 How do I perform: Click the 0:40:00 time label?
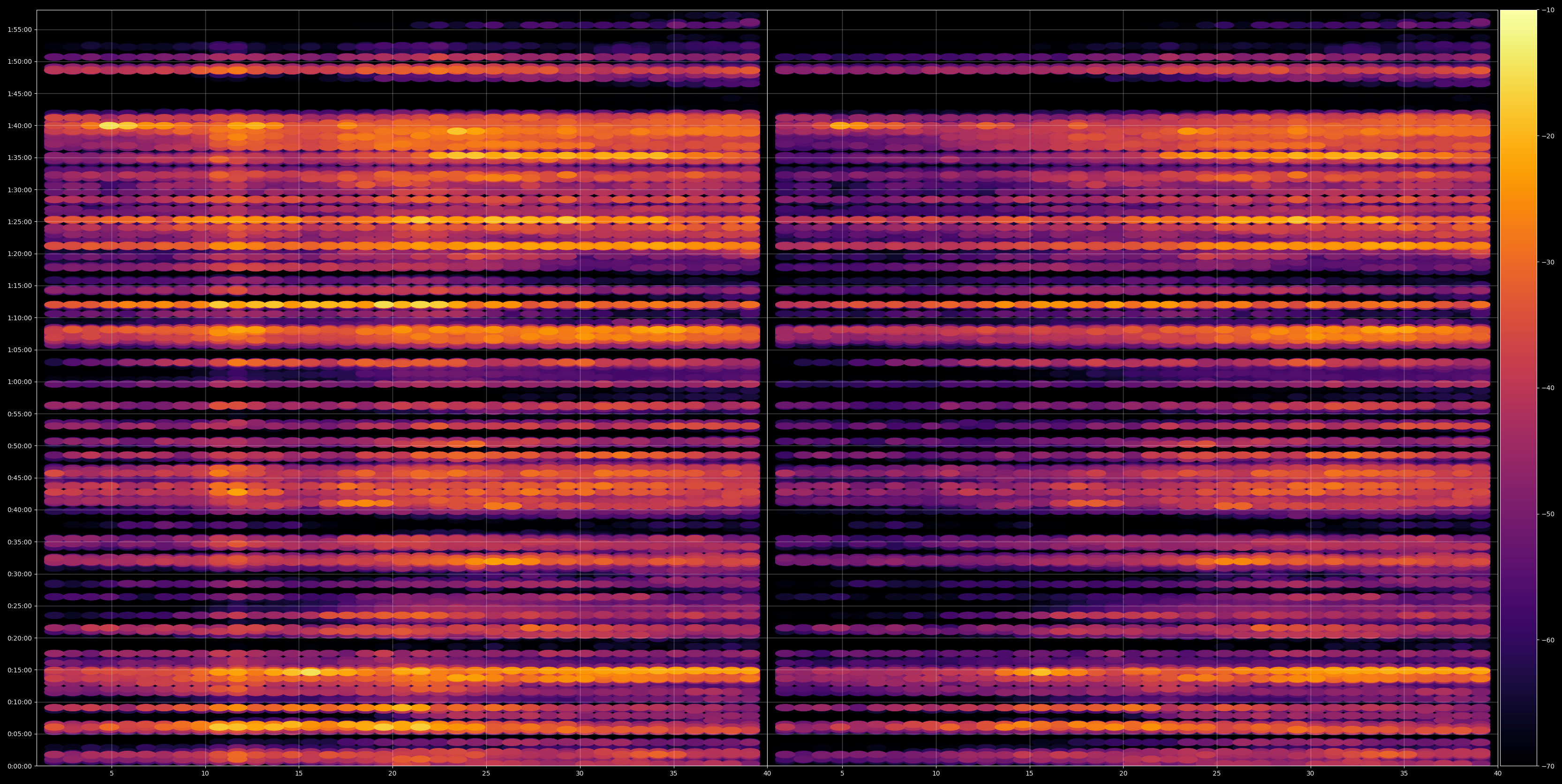19,510
